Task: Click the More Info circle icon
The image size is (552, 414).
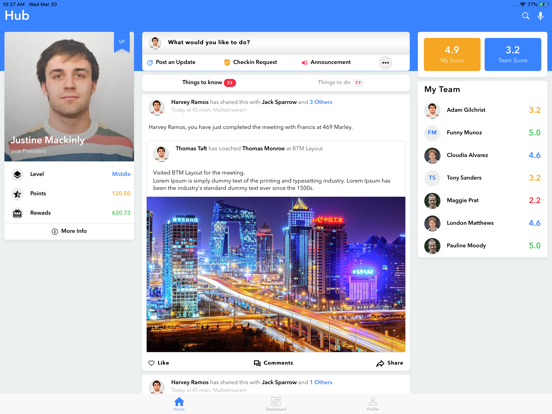Action: coord(55,231)
